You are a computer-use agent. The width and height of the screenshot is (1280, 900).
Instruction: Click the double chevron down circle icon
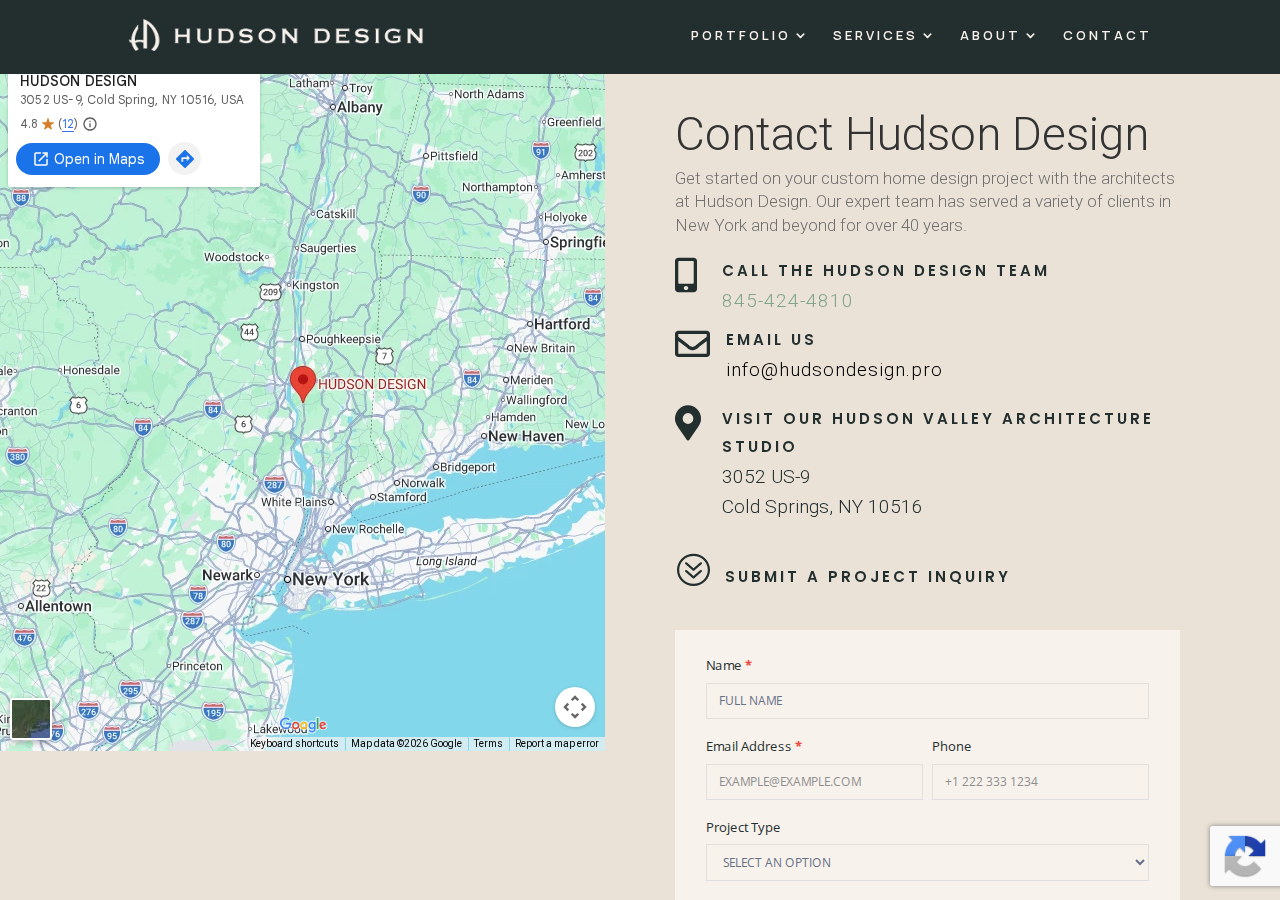point(693,570)
